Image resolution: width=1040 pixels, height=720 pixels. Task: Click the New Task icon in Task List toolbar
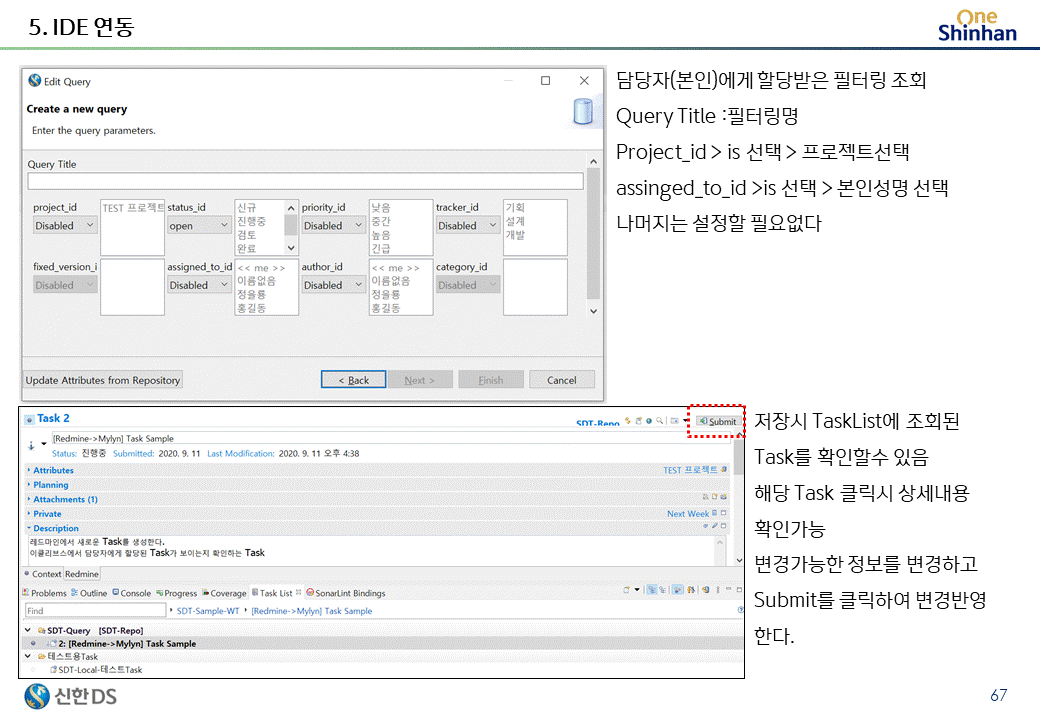626,589
